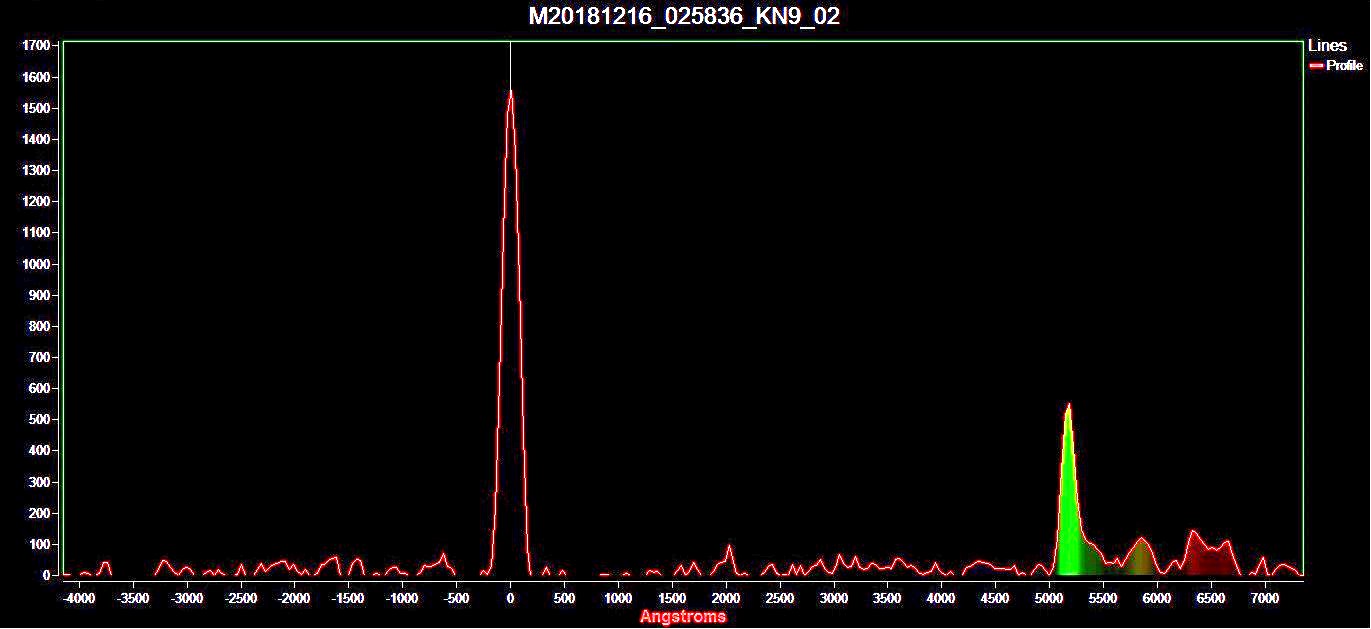Click the 500 y-axis tick label
This screenshot has height=629, width=1371.
(x=40, y=420)
